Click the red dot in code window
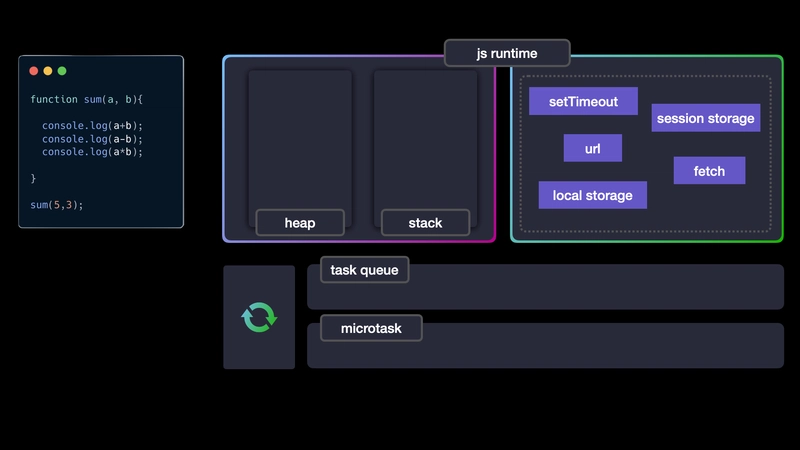 pyautogui.click(x=34, y=71)
